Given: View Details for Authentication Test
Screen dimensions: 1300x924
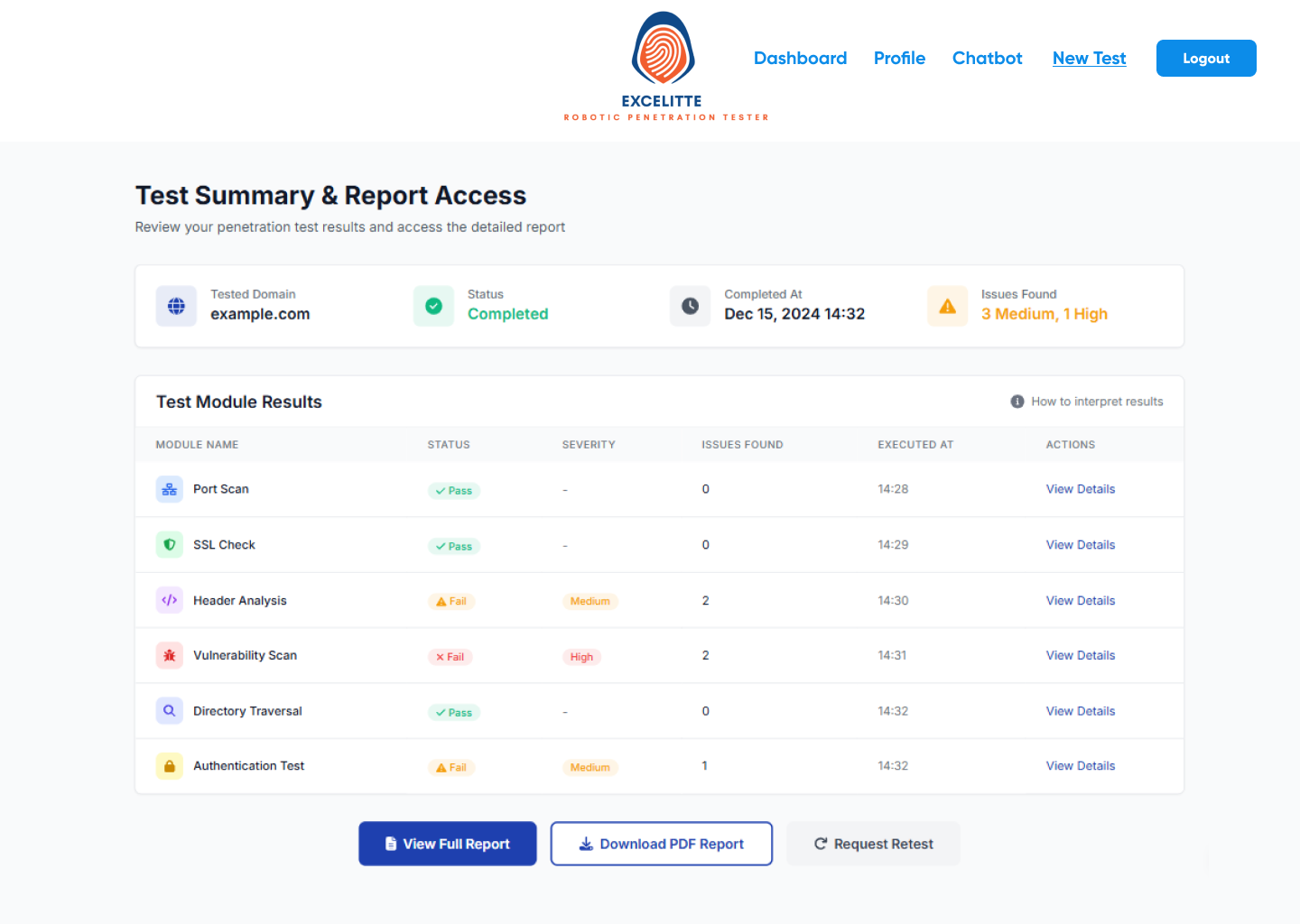Looking at the screenshot, I should pos(1080,766).
